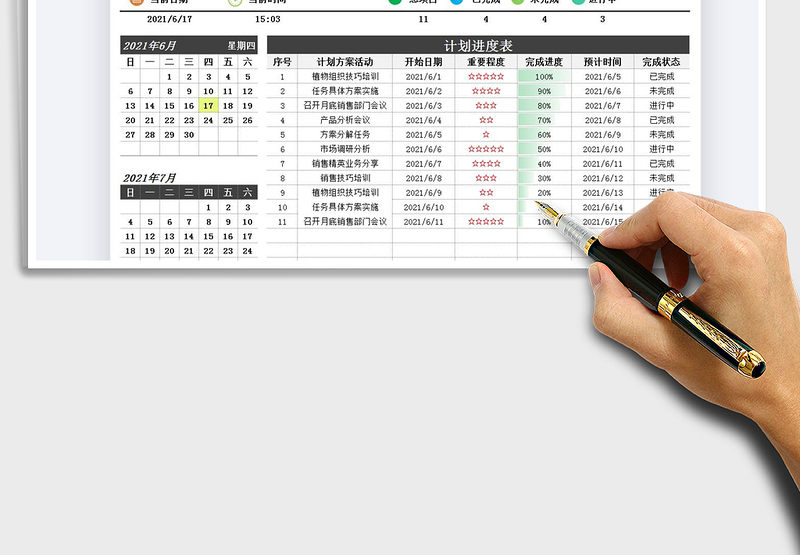Click the 星期四 weekday label
The image size is (800, 555).
tap(241, 46)
